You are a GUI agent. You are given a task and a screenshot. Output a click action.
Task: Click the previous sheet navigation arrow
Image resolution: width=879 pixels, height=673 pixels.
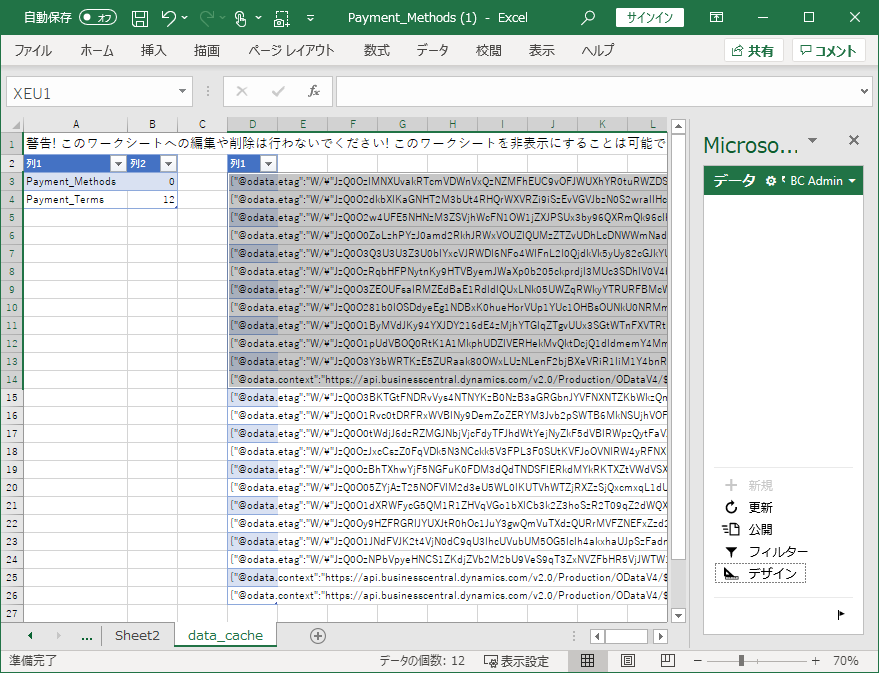pyautogui.click(x=30, y=635)
